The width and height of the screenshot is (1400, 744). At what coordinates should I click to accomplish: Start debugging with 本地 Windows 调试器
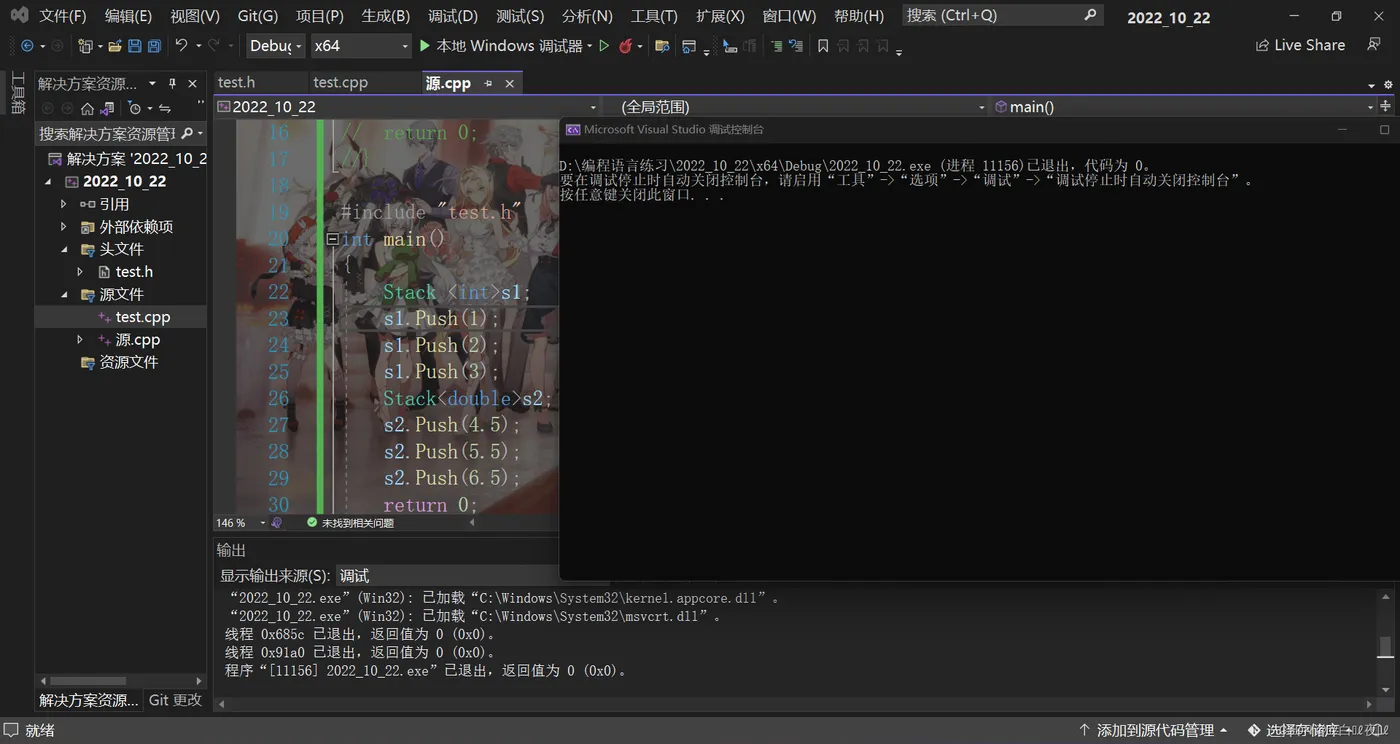pos(500,46)
